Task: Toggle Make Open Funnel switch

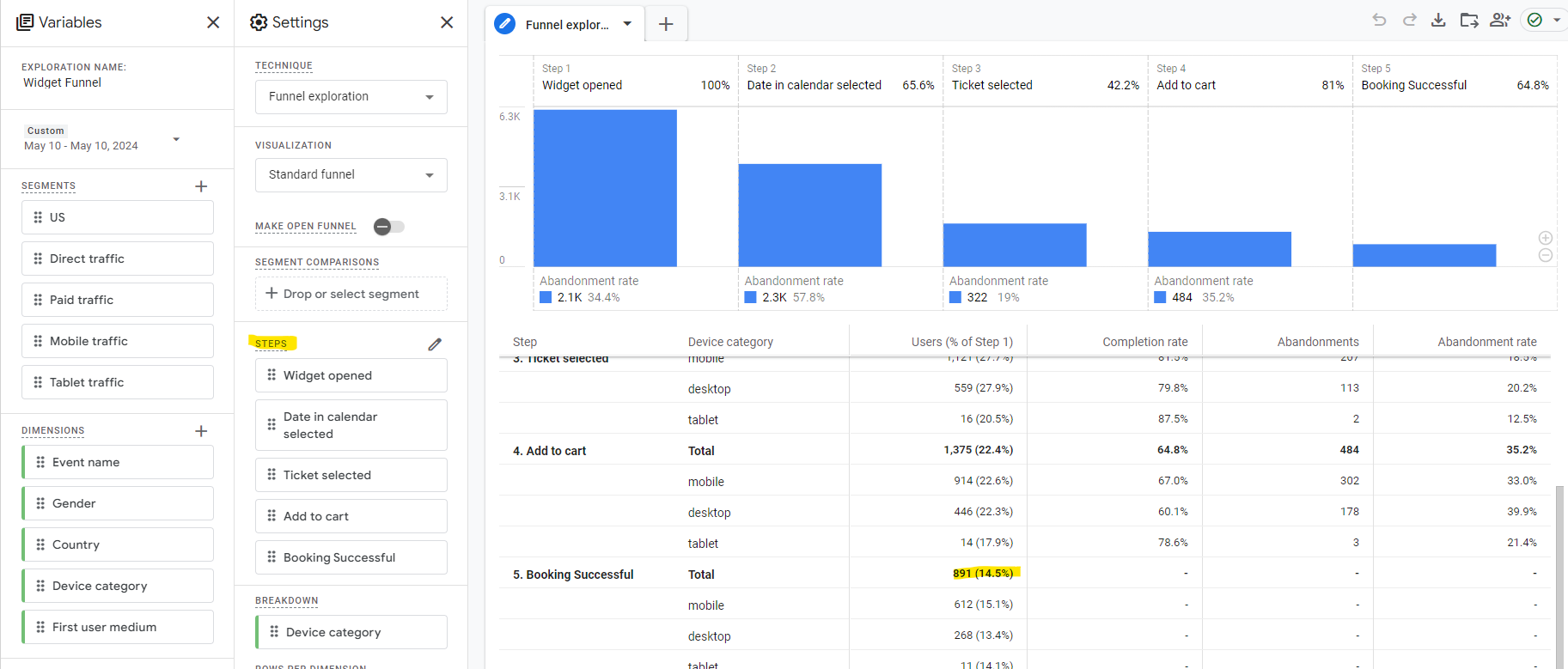Action: pos(389,227)
